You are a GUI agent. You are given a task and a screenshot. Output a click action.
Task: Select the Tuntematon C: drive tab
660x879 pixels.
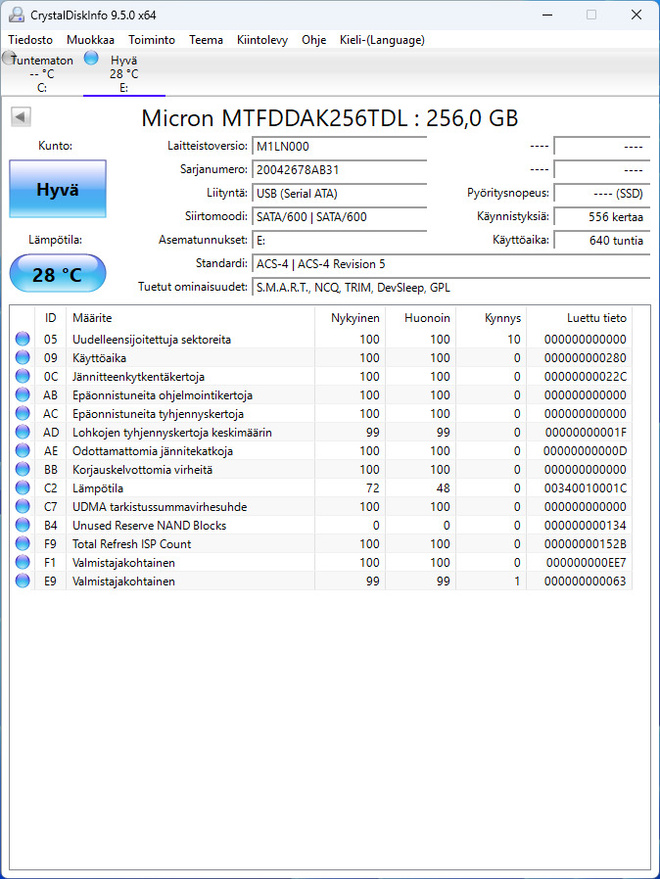click(41, 73)
